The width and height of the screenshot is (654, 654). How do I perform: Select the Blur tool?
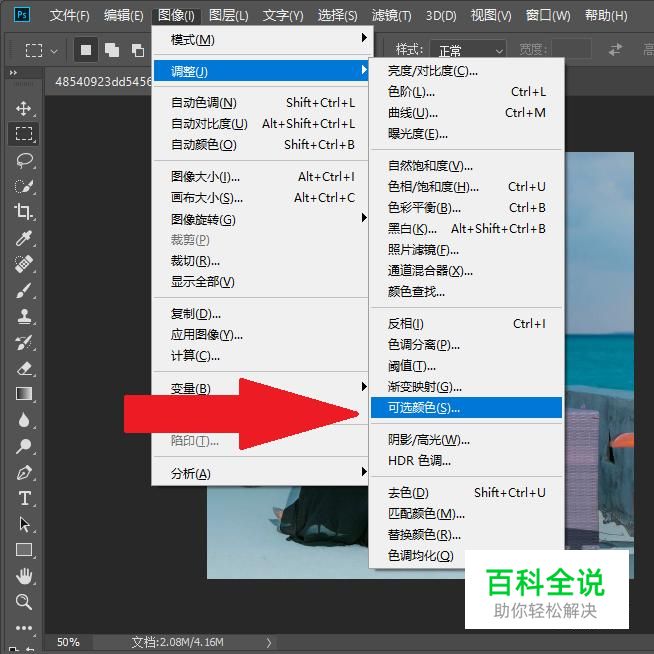coord(24,420)
